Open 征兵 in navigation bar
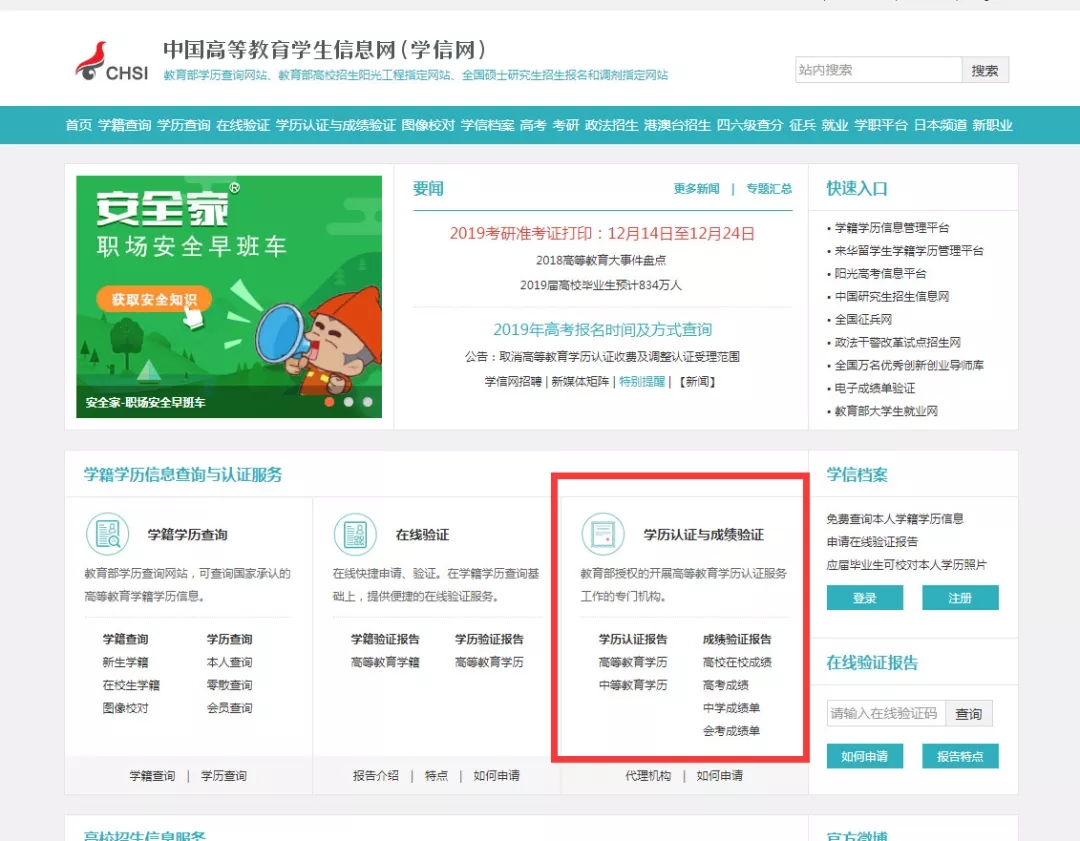This screenshot has width=1080, height=841. [802, 125]
